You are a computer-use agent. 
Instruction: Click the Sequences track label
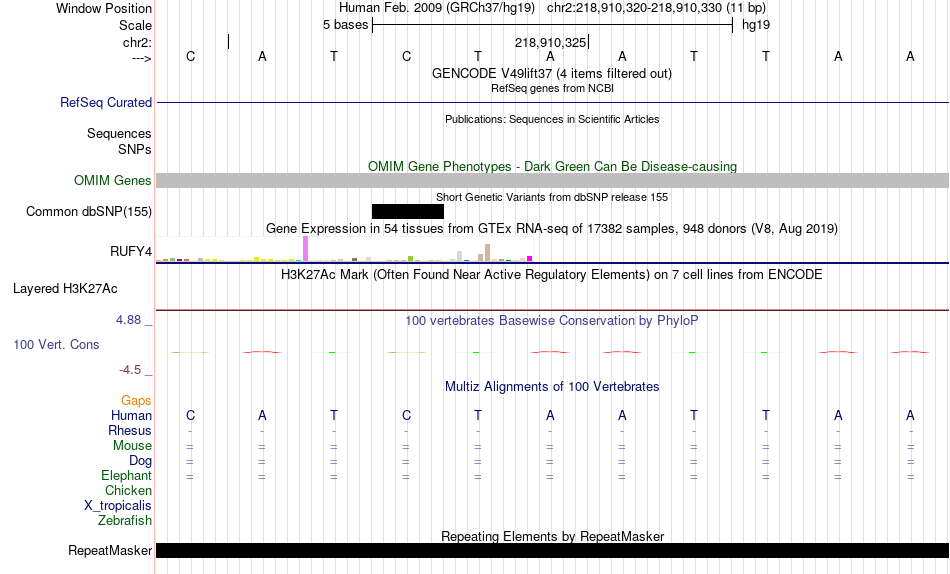119,133
